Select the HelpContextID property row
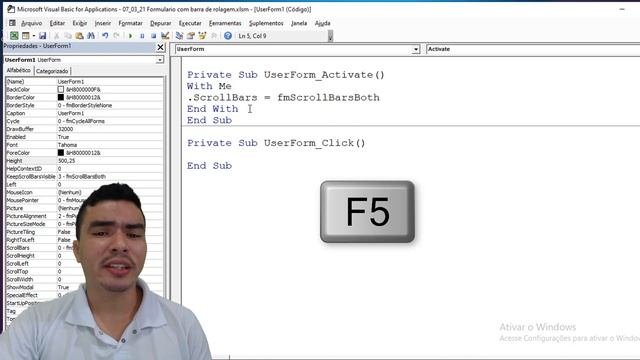This screenshot has width=640, height=360. tap(84, 169)
